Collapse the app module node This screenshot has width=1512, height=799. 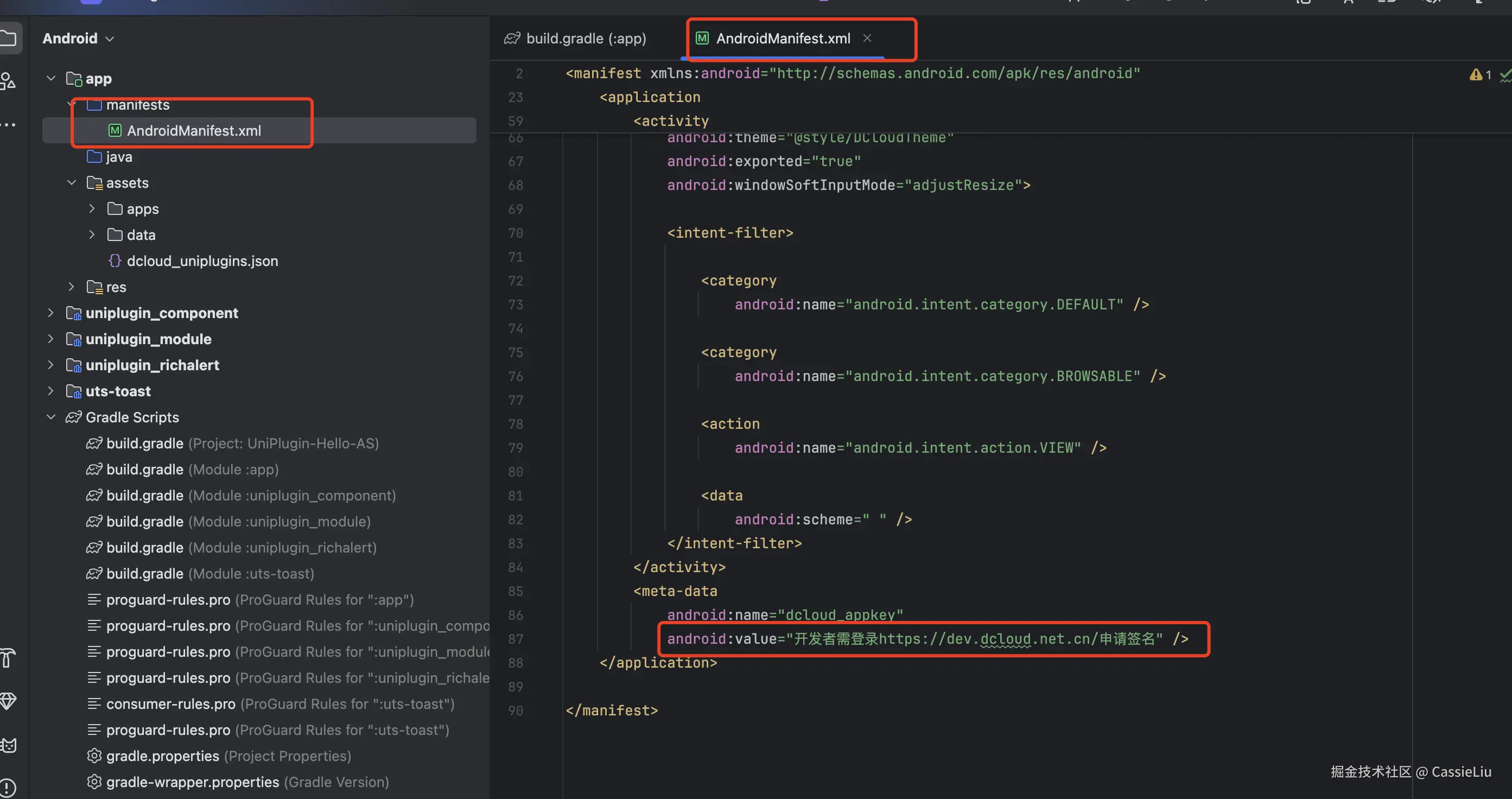[51, 78]
